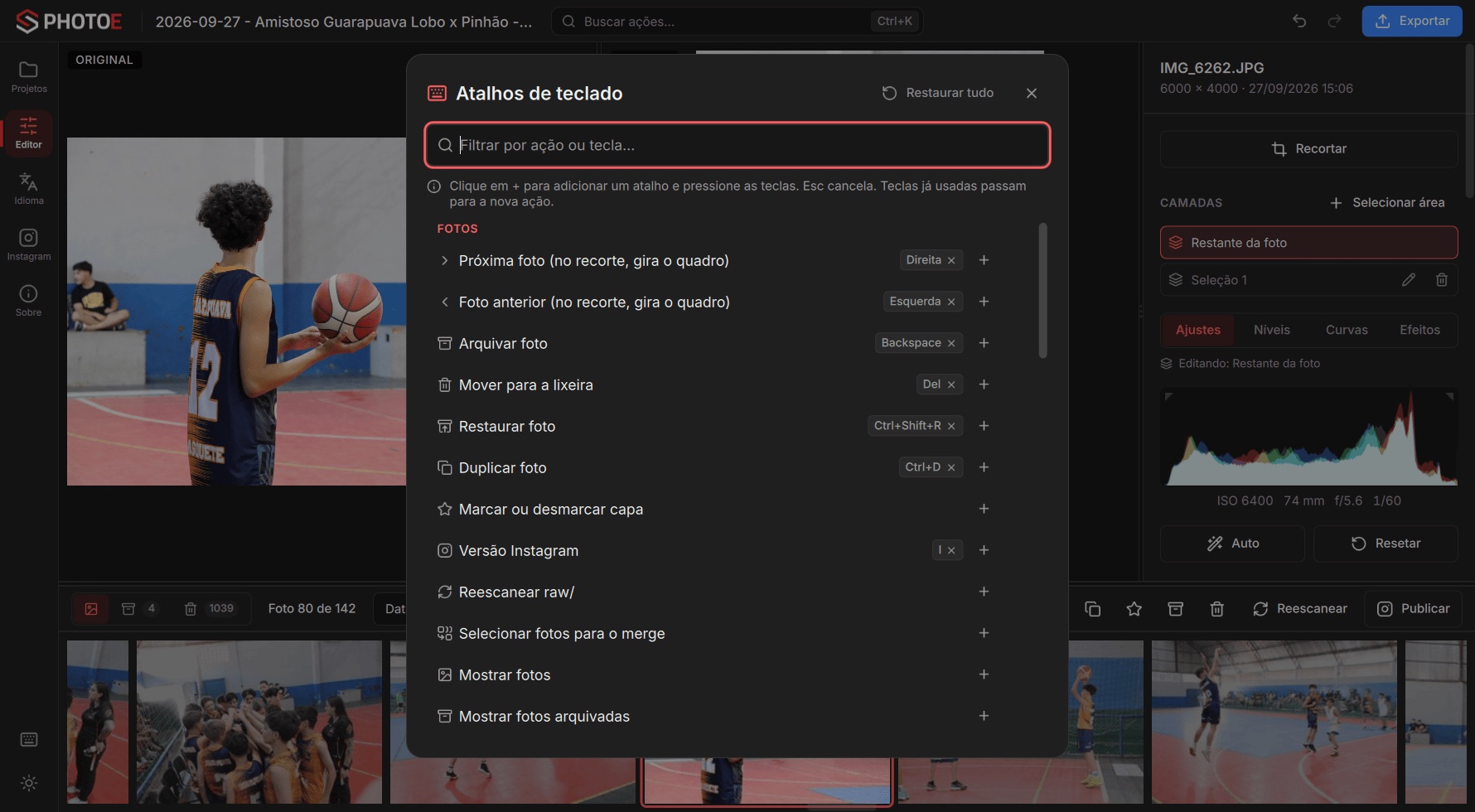Switch to the Níveis tab
Image resolution: width=1475 pixels, height=812 pixels.
1272,330
